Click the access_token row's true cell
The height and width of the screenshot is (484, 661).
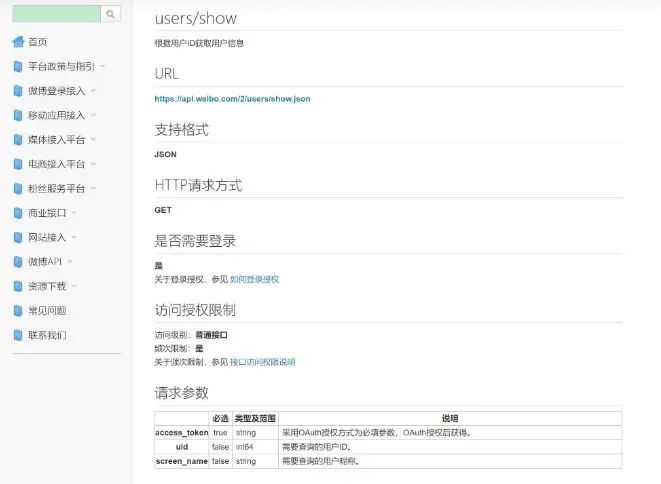[x=220, y=433]
